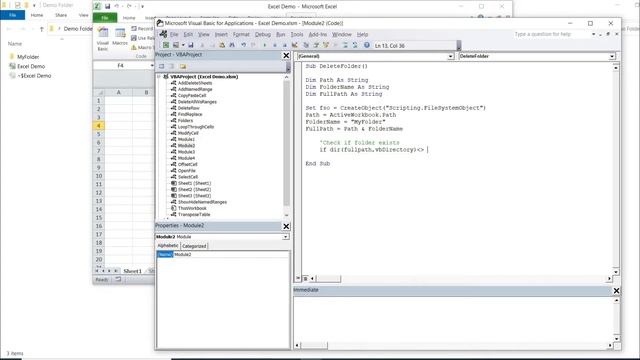Viewport: 640px width, 360px height.
Task: Click the Name property value Module2
Action: click(x=231, y=254)
